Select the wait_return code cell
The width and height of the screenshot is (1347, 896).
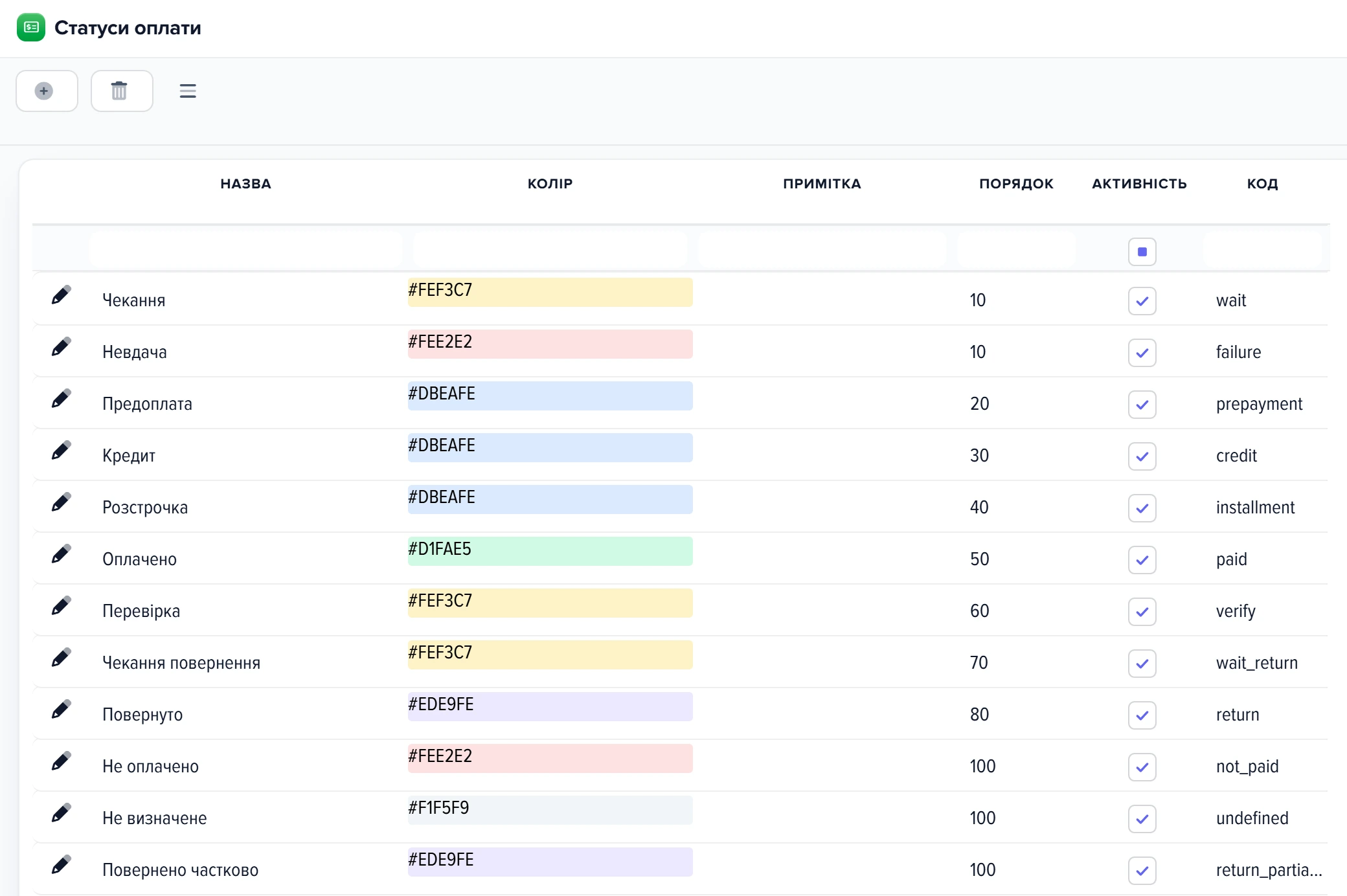[x=1256, y=663]
